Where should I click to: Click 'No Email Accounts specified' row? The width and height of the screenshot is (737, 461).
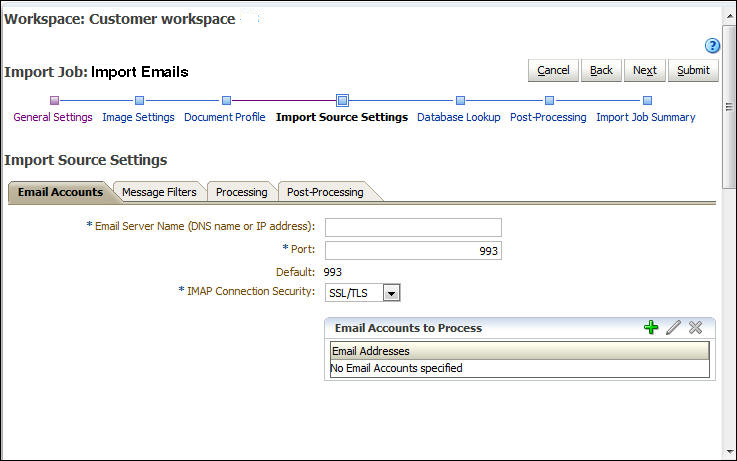click(x=520, y=368)
